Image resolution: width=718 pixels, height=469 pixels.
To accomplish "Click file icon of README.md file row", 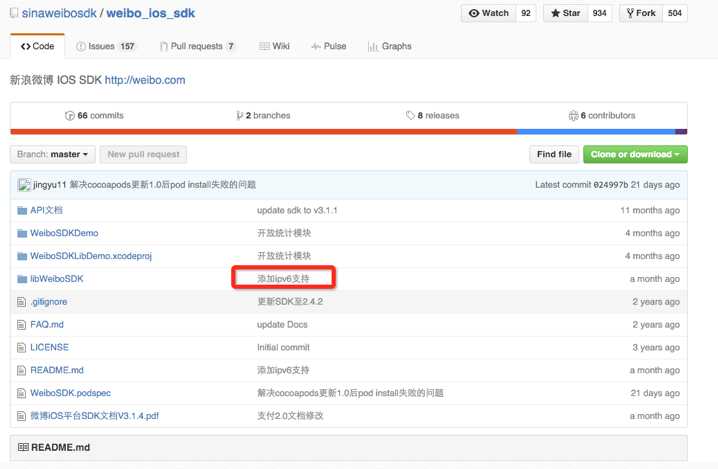I will click(21, 370).
